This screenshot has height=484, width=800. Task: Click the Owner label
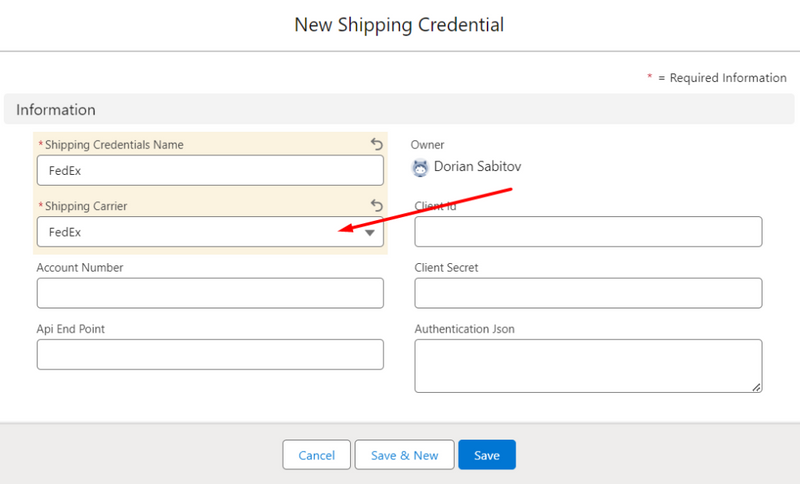(428, 145)
